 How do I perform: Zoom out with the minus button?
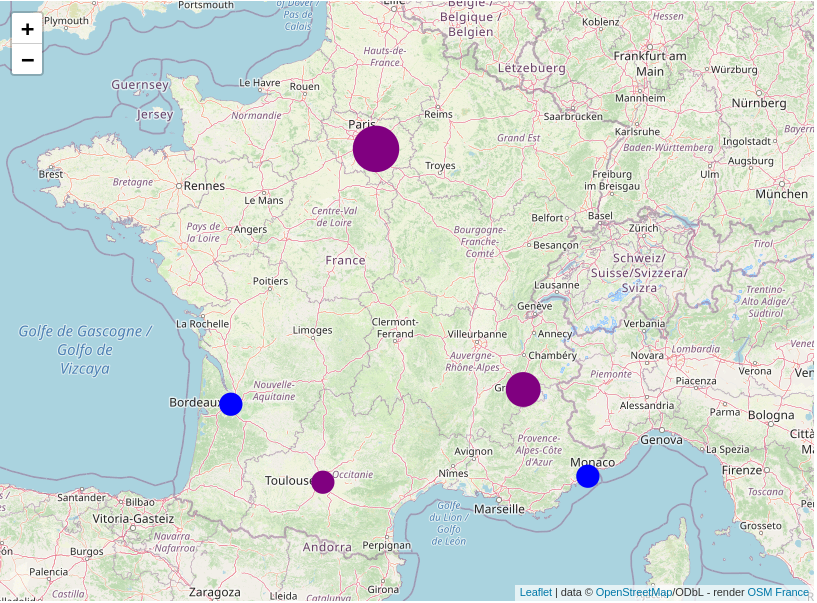point(27,59)
